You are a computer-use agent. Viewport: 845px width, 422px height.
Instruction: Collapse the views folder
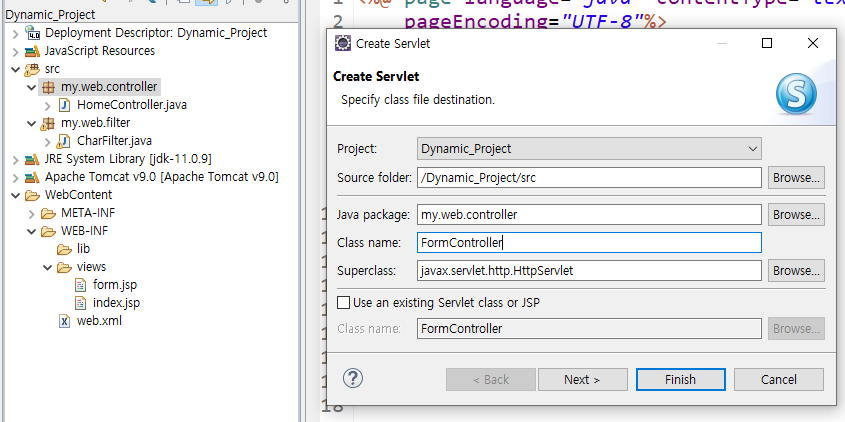(x=47, y=267)
